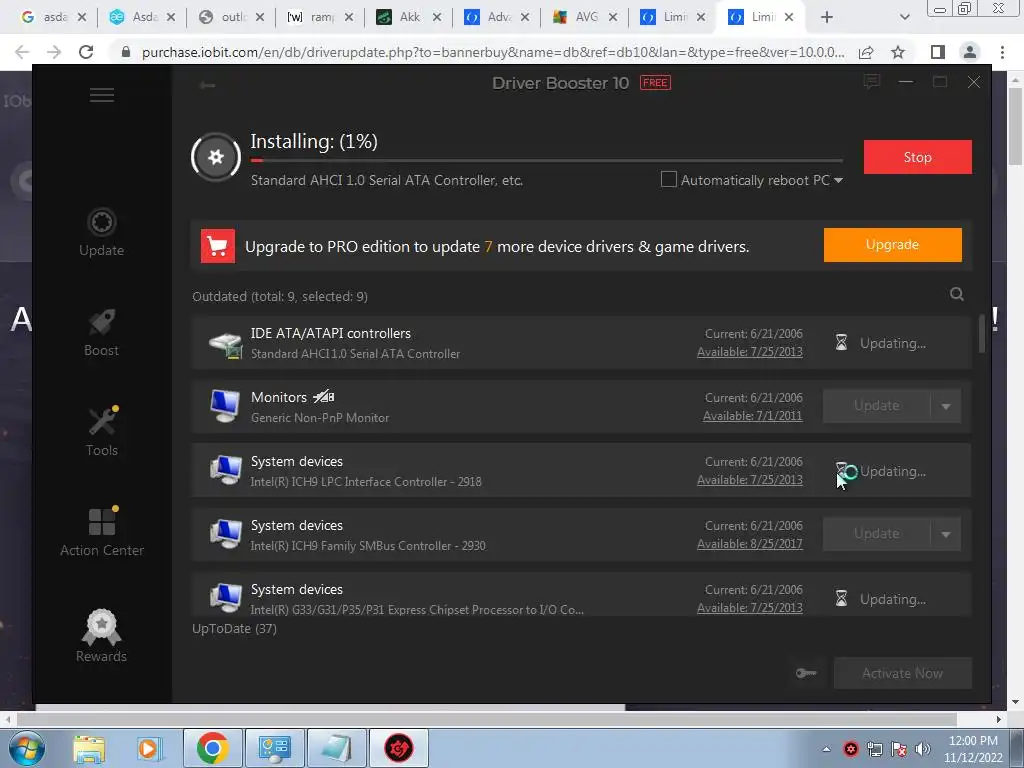Open Available 8/25/2017 driver link
This screenshot has width=1024, height=768.
coord(750,543)
